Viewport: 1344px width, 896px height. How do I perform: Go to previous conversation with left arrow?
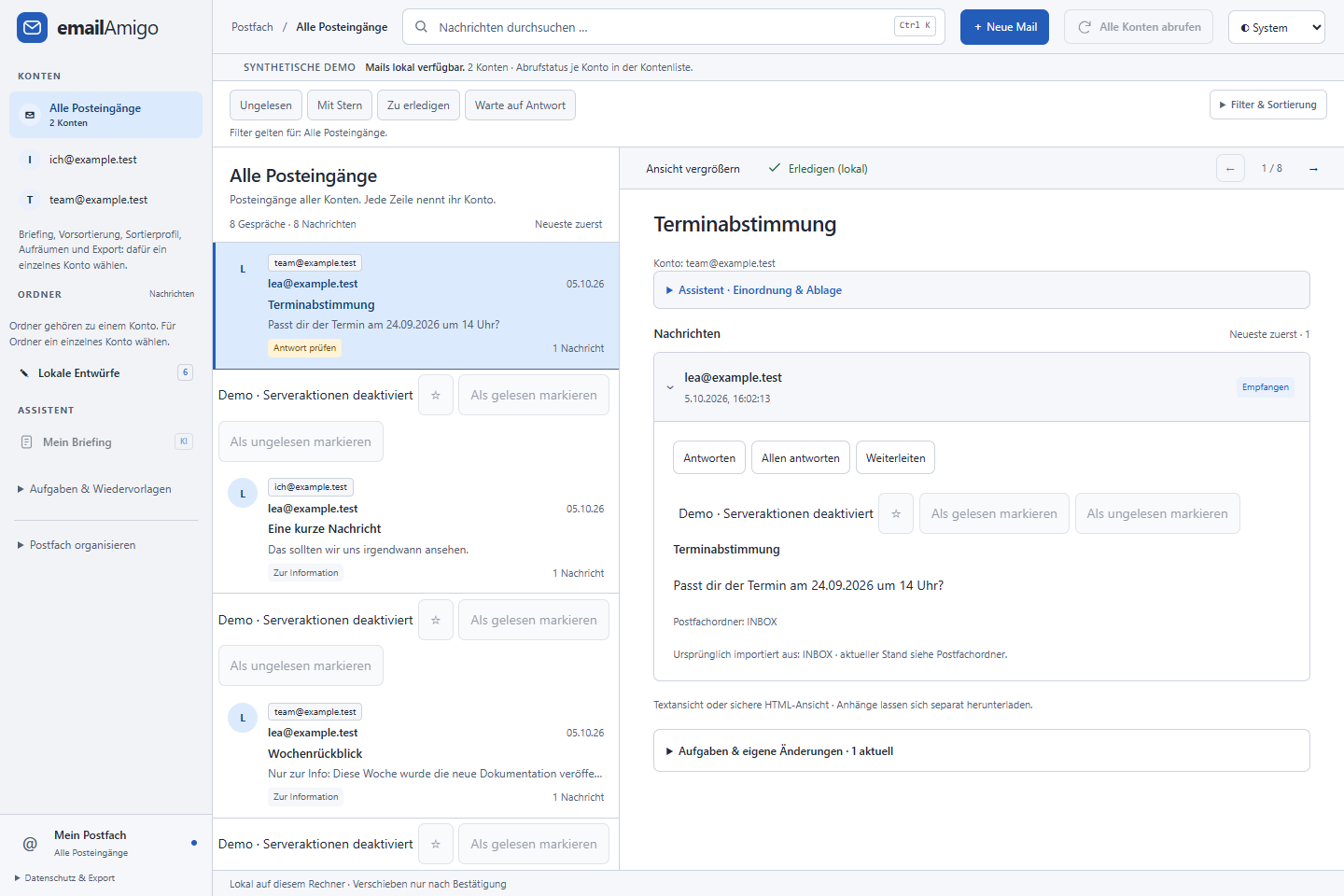click(x=1230, y=169)
